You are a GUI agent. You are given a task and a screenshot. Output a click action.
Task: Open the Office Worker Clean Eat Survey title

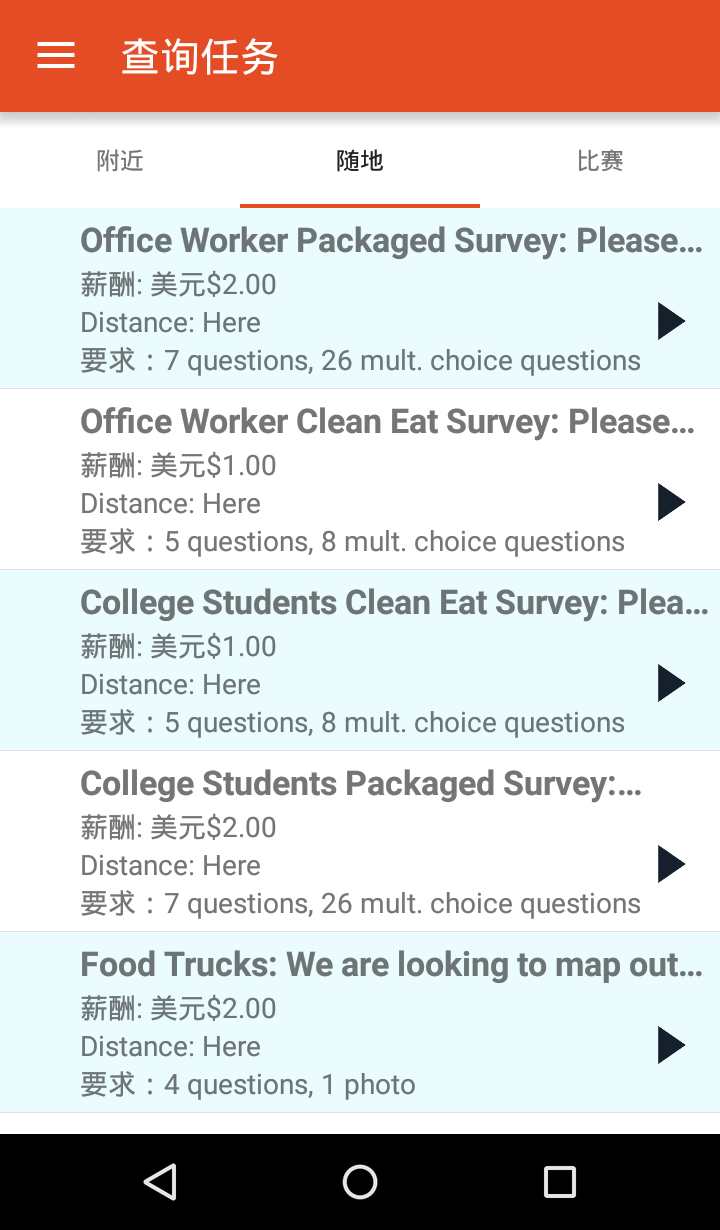(x=387, y=422)
